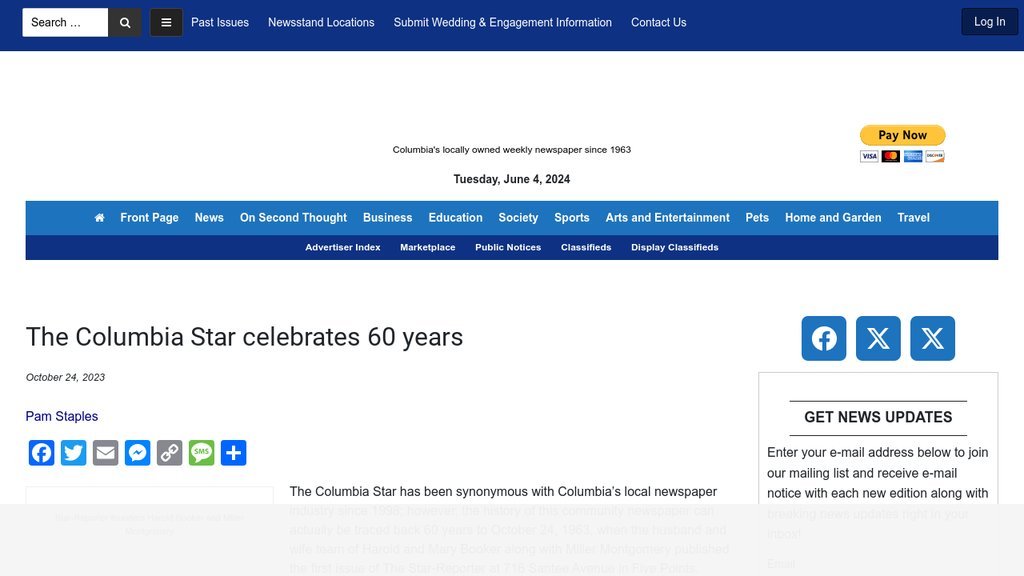The width and height of the screenshot is (1024, 576).
Task: Share article via SMS icon
Action: (x=202, y=453)
